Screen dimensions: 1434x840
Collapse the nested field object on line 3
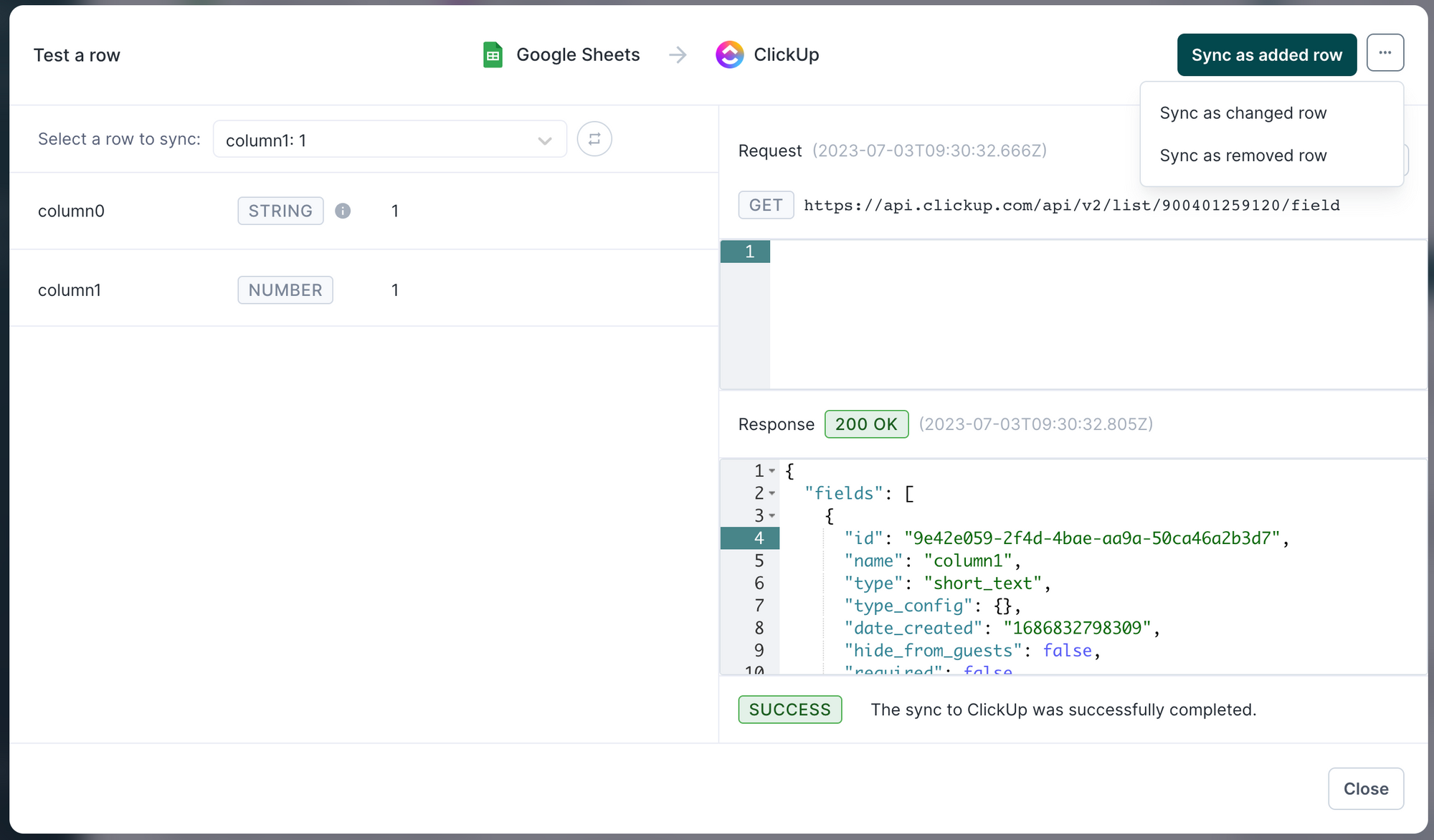(772, 515)
